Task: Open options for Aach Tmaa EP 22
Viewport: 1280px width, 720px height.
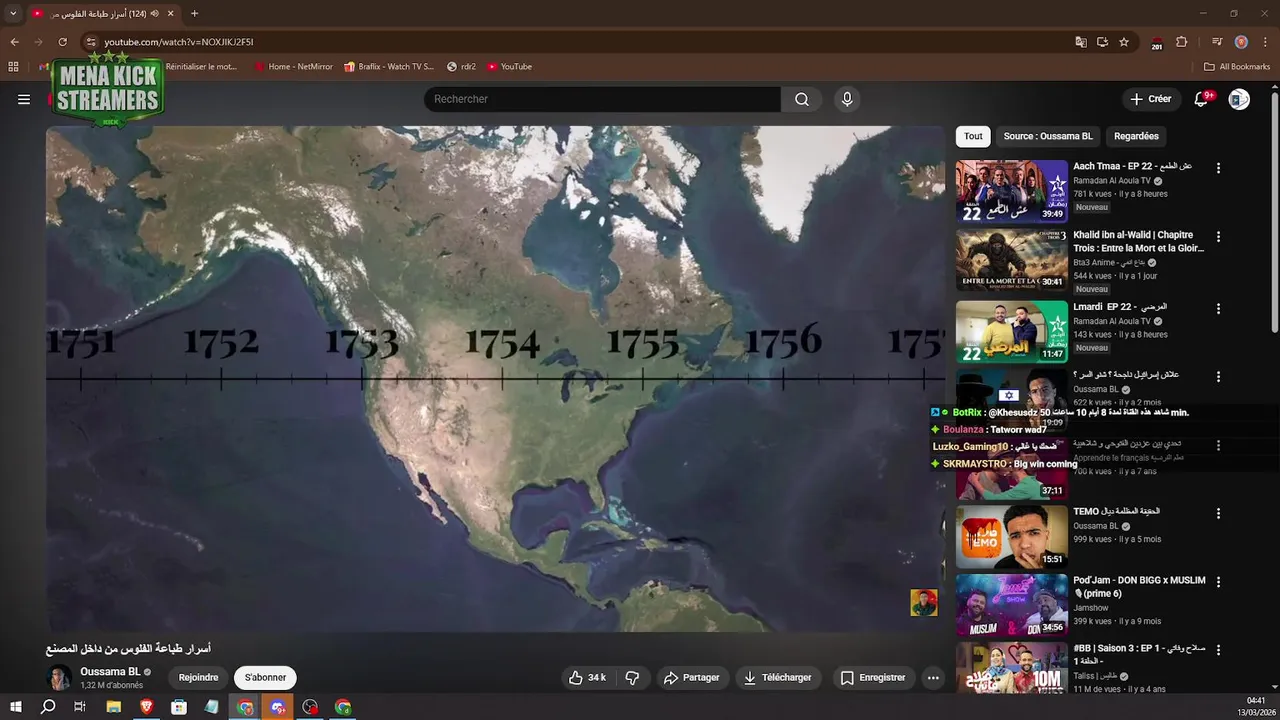Action: [x=1218, y=168]
